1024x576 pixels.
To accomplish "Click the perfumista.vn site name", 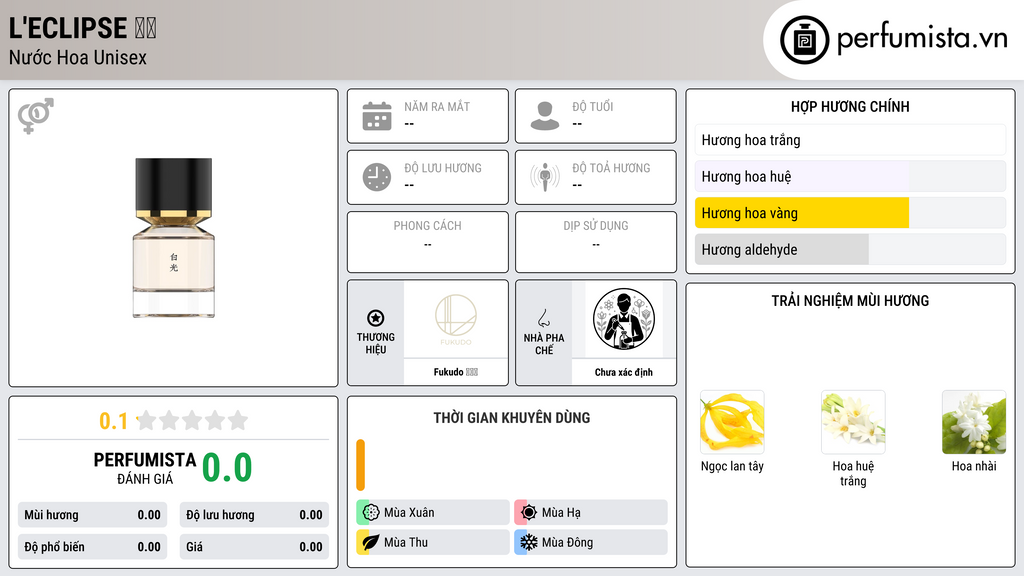I will click(922, 39).
